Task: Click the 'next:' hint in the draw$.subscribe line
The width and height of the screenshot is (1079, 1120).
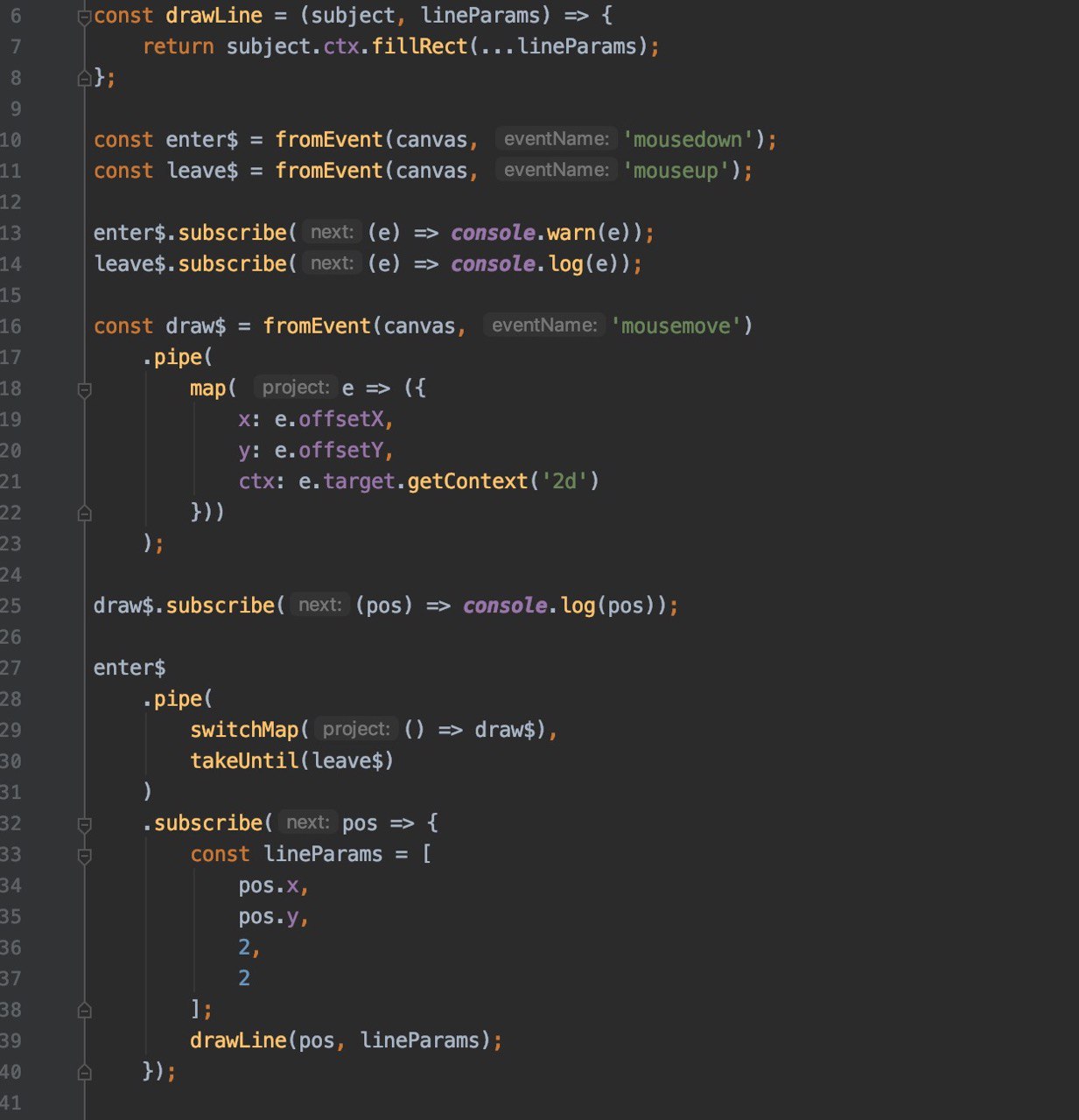Action: click(319, 605)
